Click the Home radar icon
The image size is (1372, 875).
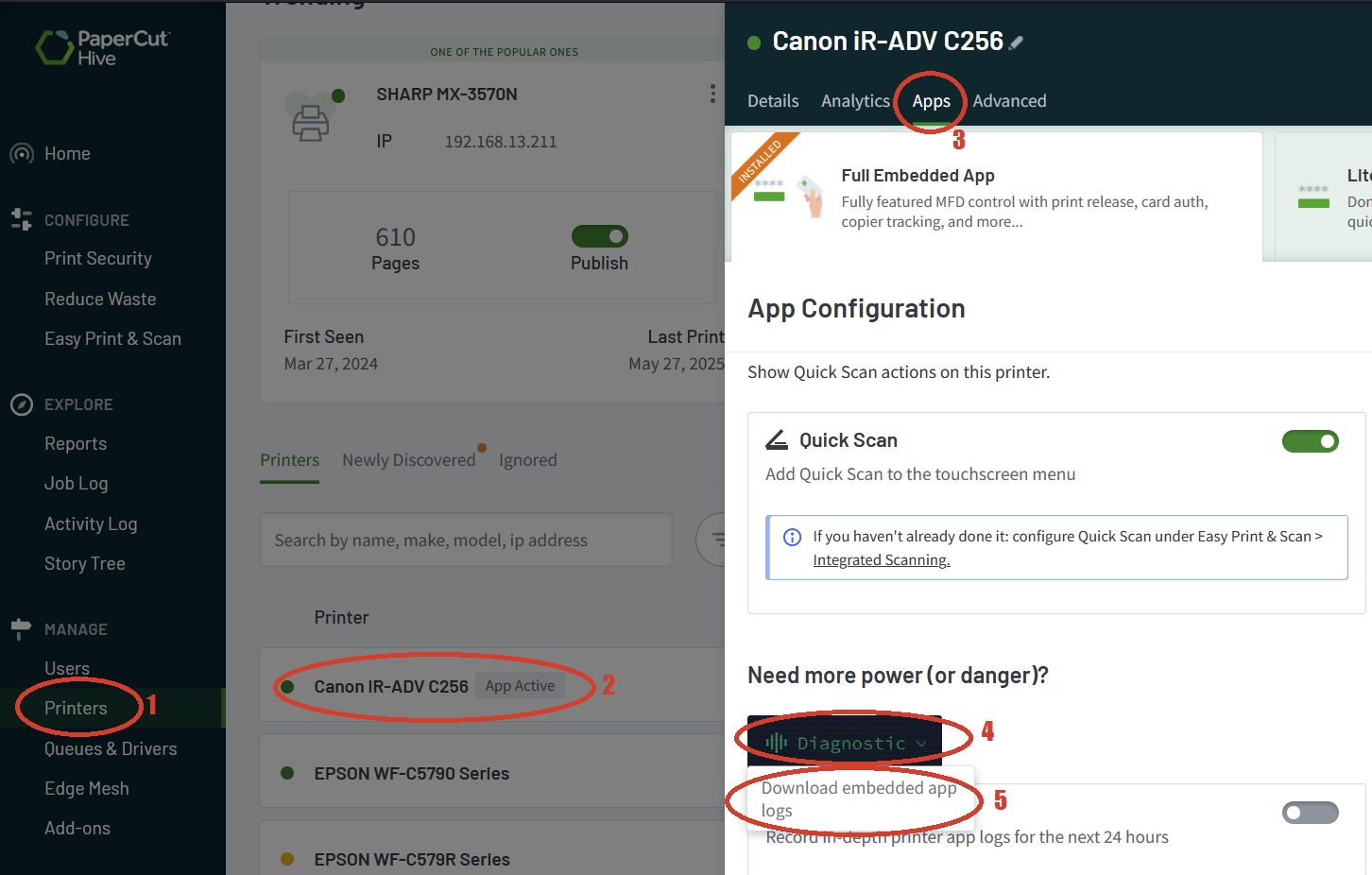pyautogui.click(x=22, y=153)
